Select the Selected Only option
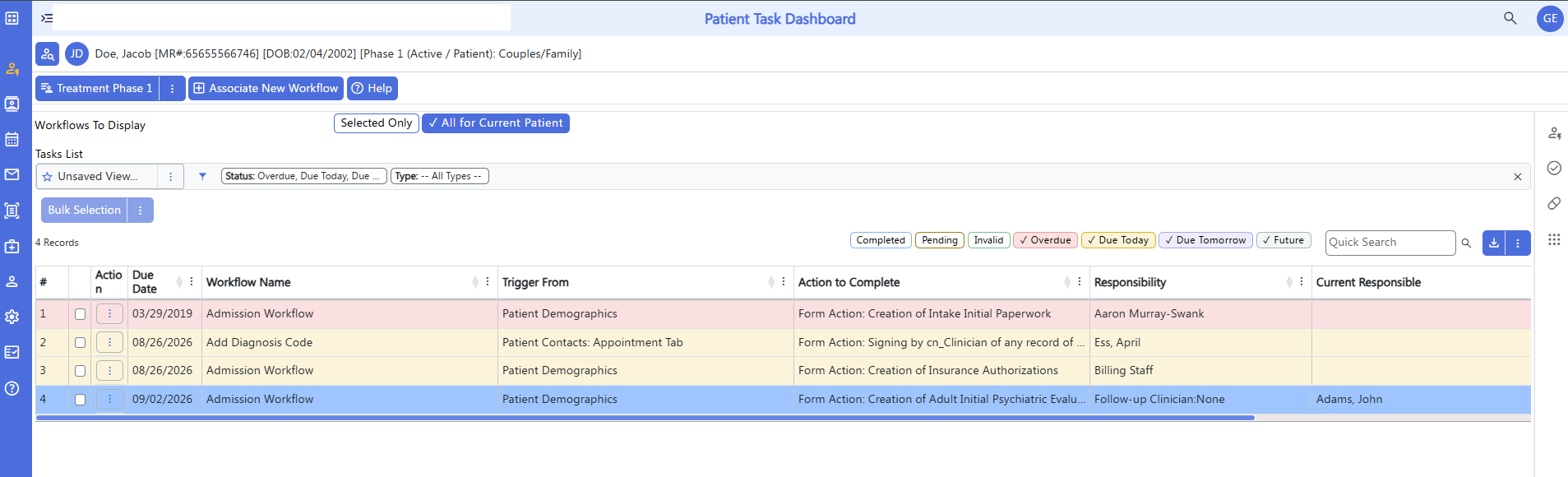This screenshot has height=477, width=1568. tap(377, 123)
